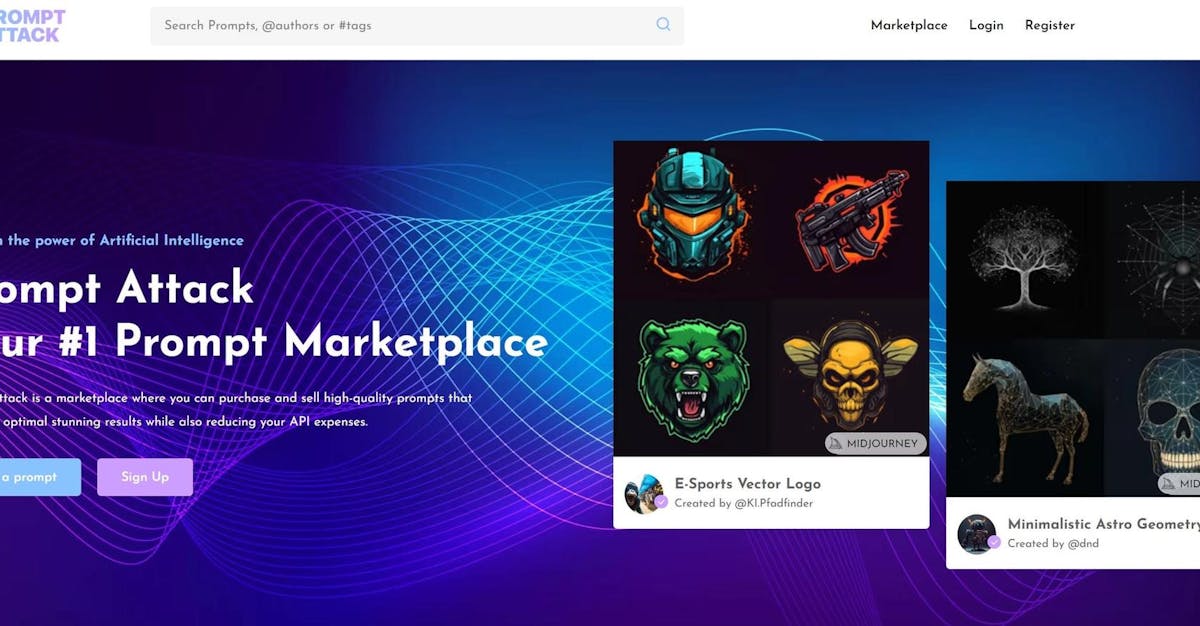Click the purple Sign Up button
Image resolution: width=1200 pixels, height=626 pixels.
pyautogui.click(x=145, y=477)
